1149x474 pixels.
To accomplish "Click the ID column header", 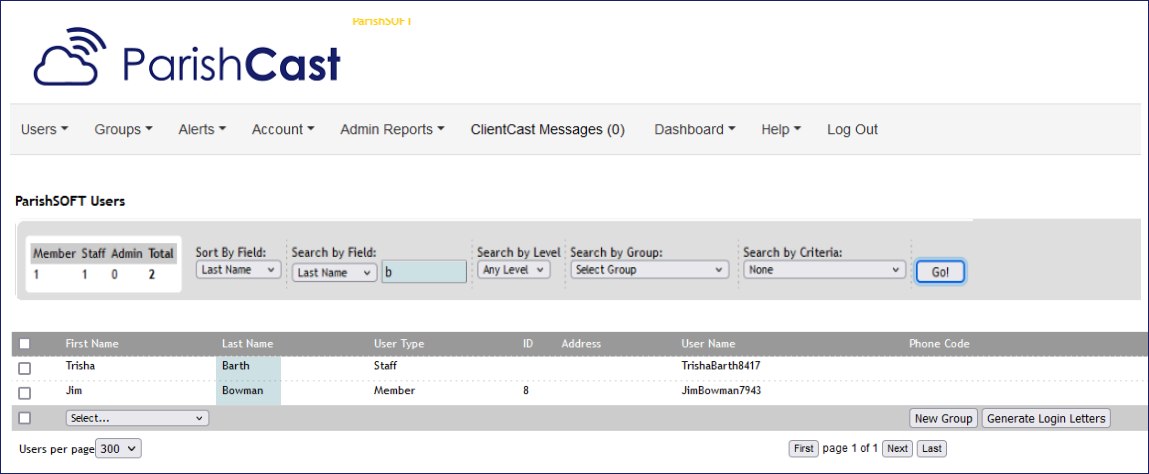I will [x=528, y=344].
